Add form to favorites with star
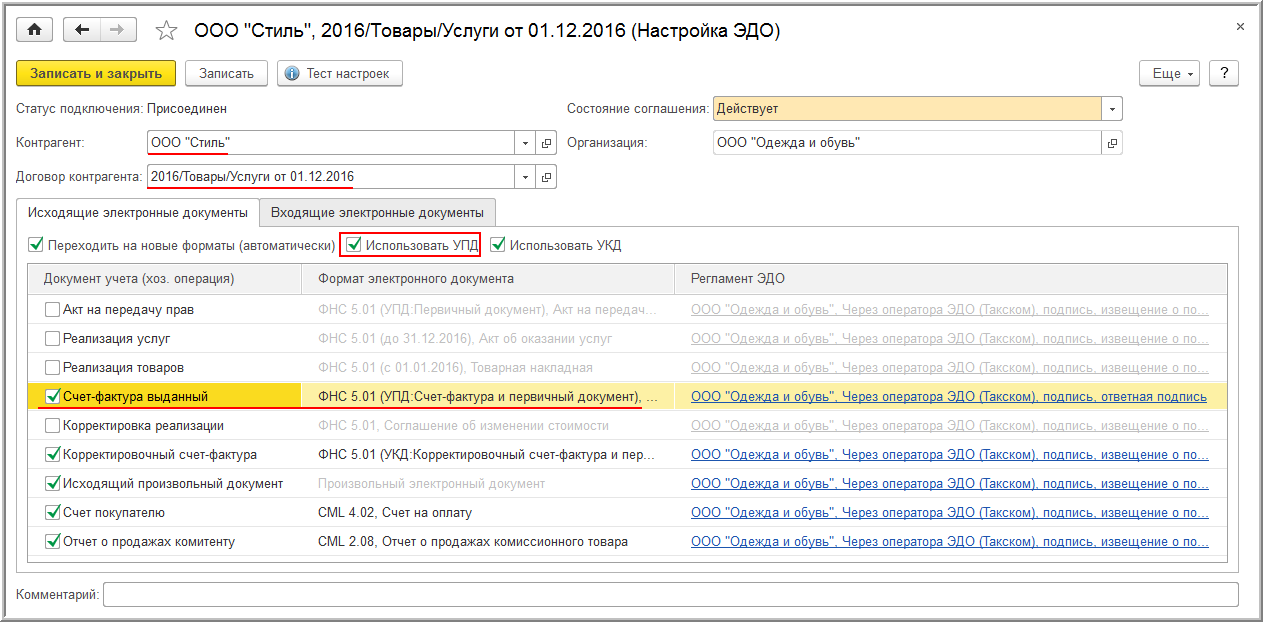Image resolution: width=1263 pixels, height=622 pixels. click(x=167, y=31)
